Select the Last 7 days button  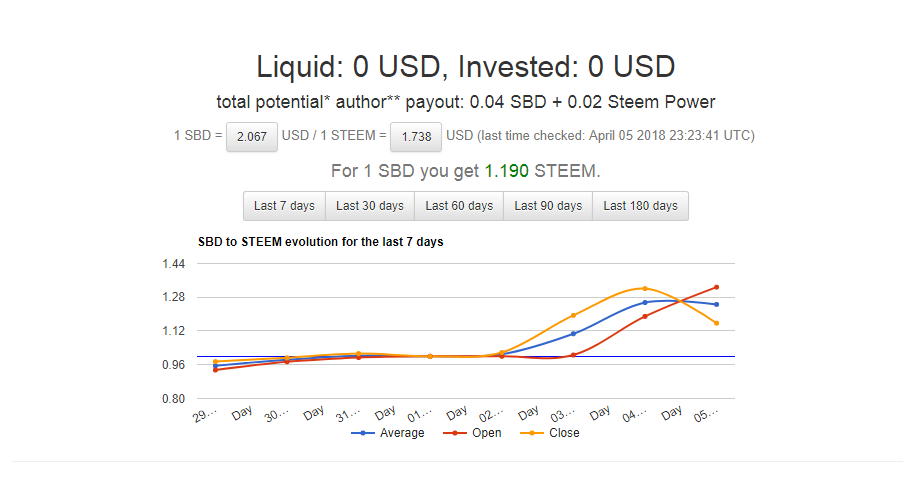(284, 206)
